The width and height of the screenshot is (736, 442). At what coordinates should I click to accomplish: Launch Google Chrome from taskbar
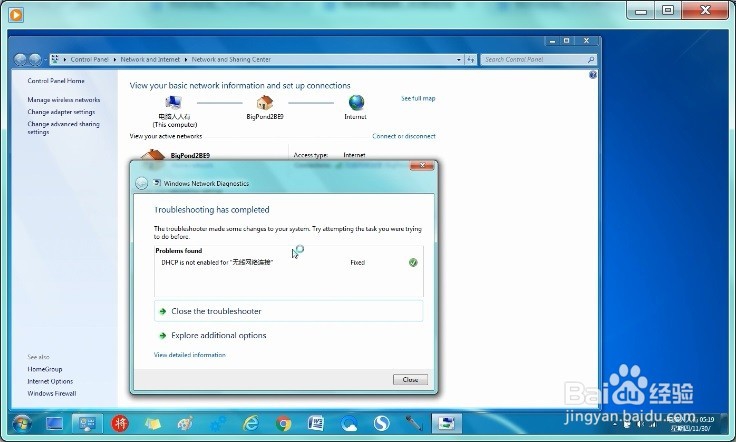[284, 424]
